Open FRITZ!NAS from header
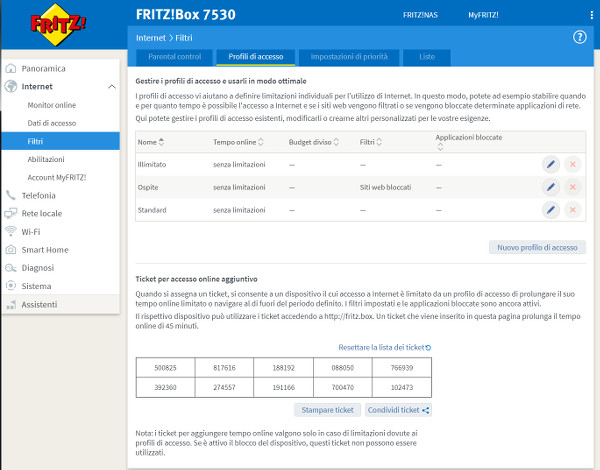The height and width of the screenshot is (470, 600). click(x=420, y=15)
